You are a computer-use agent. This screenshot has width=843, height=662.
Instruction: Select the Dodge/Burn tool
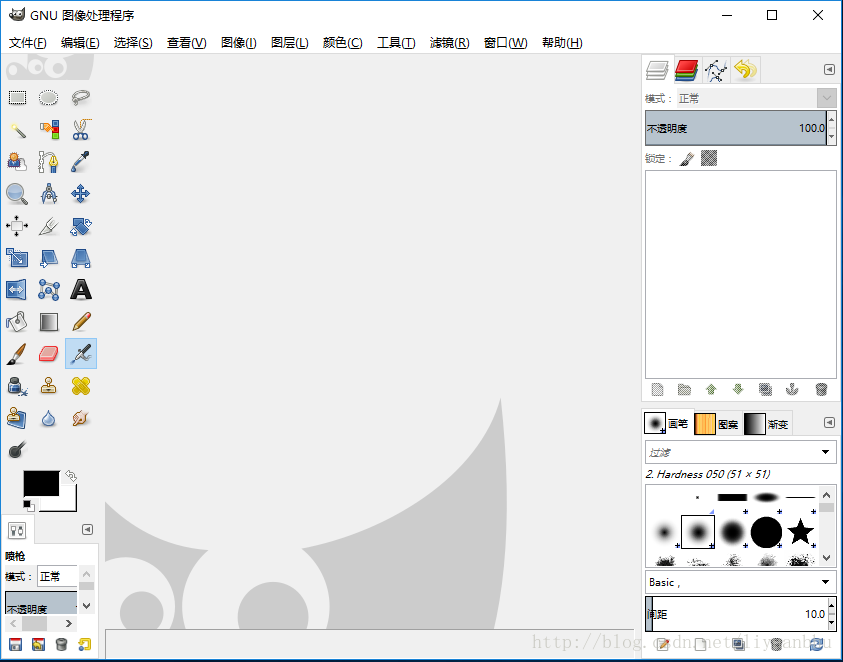point(17,450)
